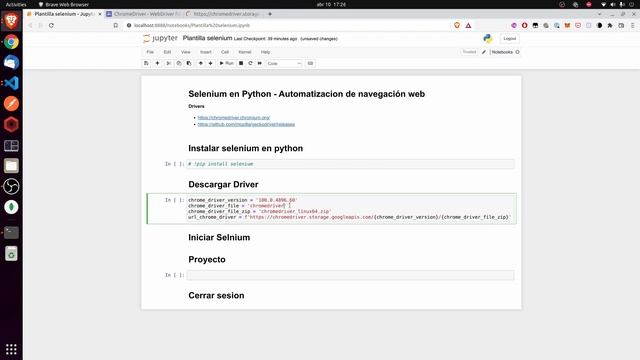This screenshot has width=640, height=360.
Task: Open the Brave main menu
Action: tap(633, 25)
